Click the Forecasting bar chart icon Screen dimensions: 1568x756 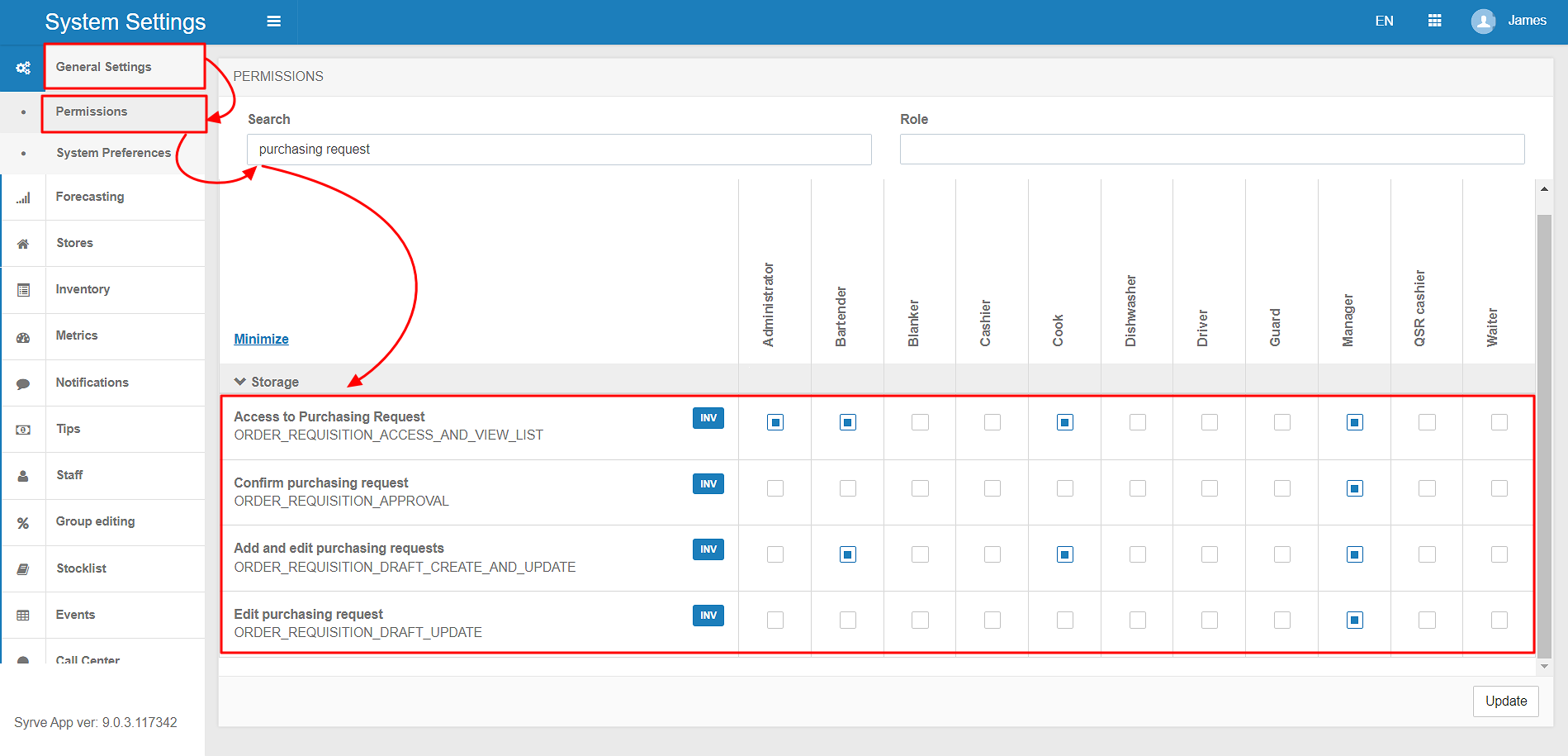click(23, 197)
